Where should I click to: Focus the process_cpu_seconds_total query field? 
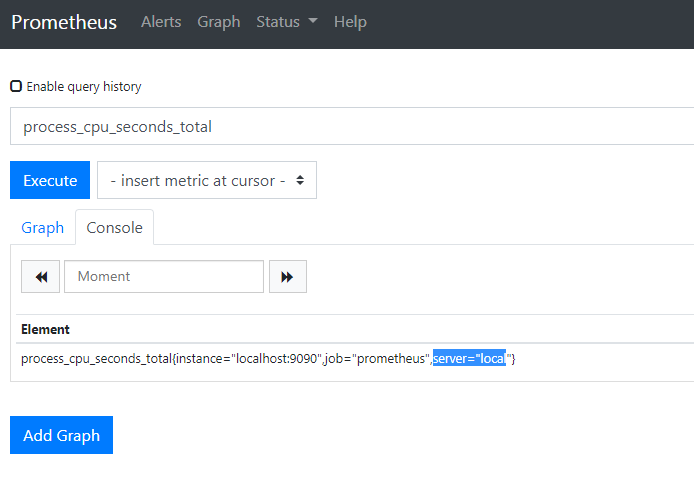[352, 126]
